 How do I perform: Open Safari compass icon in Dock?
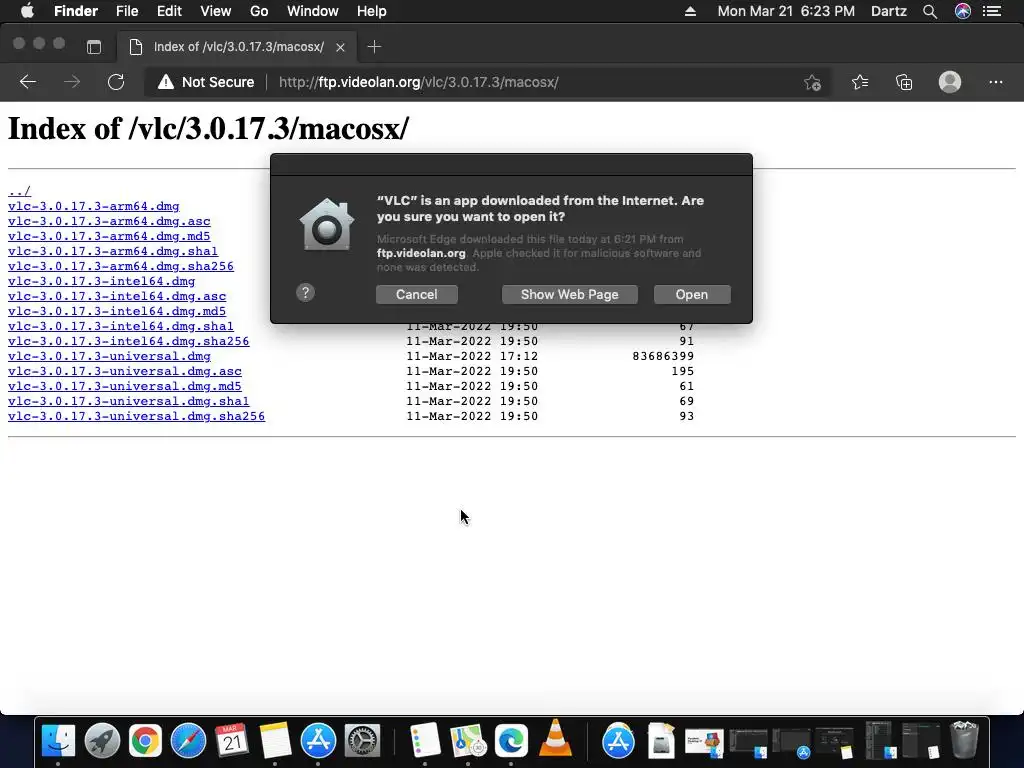pyautogui.click(x=188, y=741)
